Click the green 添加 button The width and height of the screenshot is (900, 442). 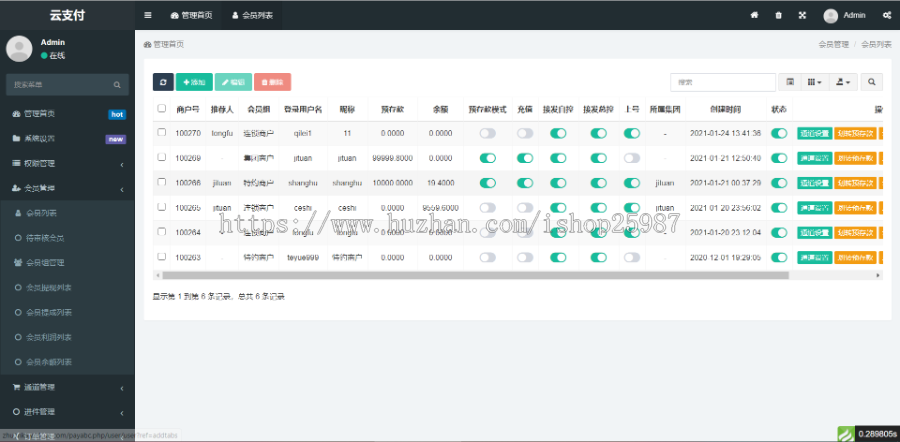(x=194, y=82)
